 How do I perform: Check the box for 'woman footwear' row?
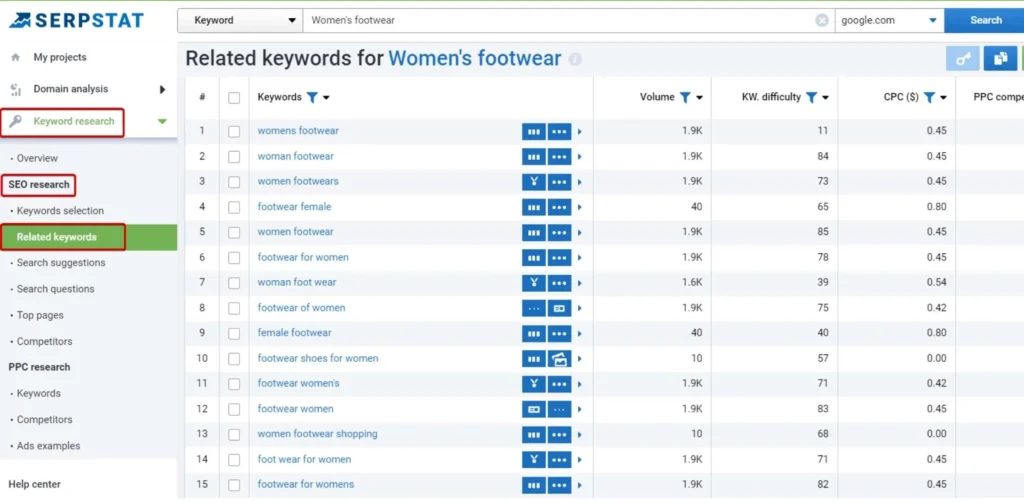234,156
